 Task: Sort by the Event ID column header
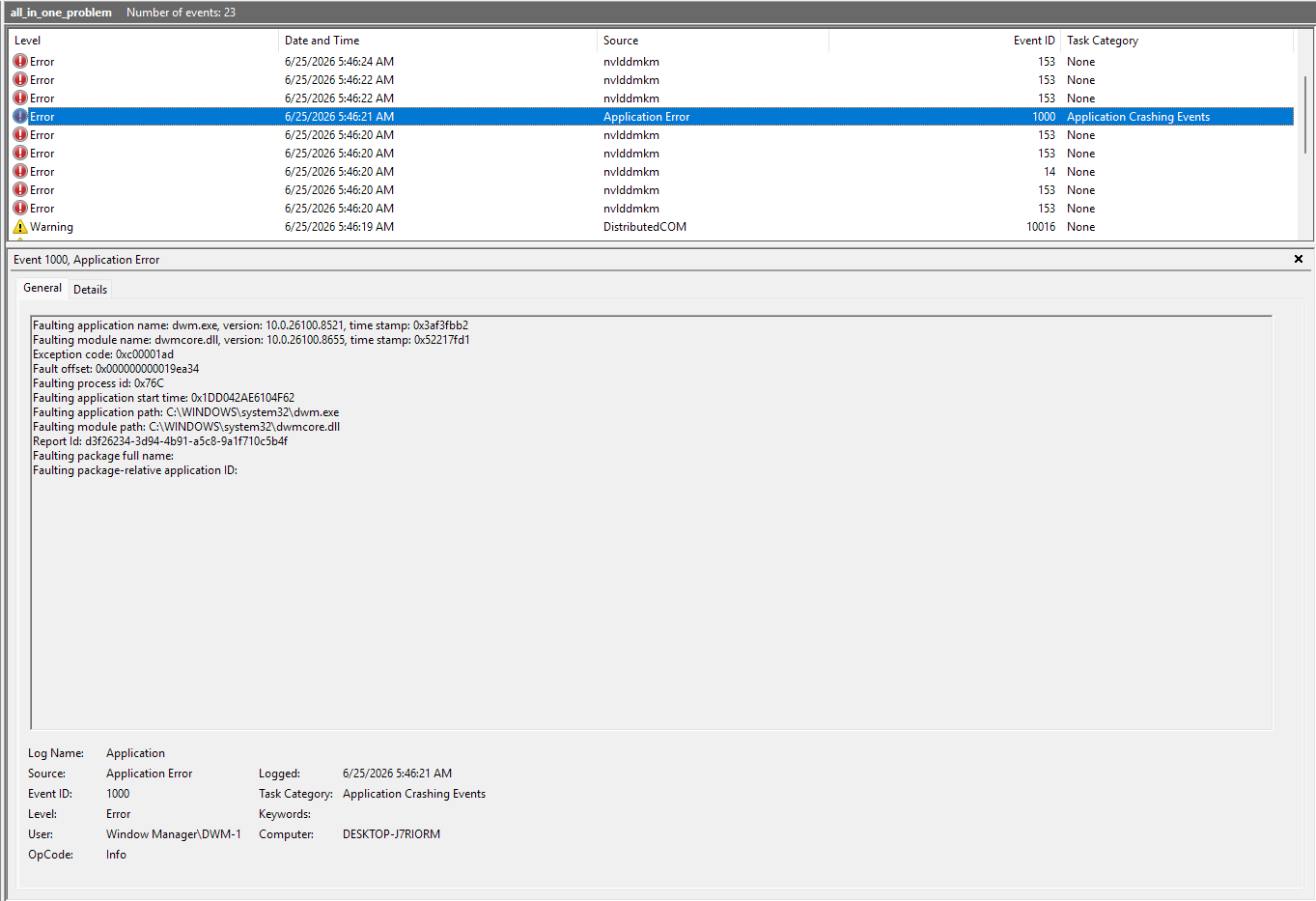[944, 41]
